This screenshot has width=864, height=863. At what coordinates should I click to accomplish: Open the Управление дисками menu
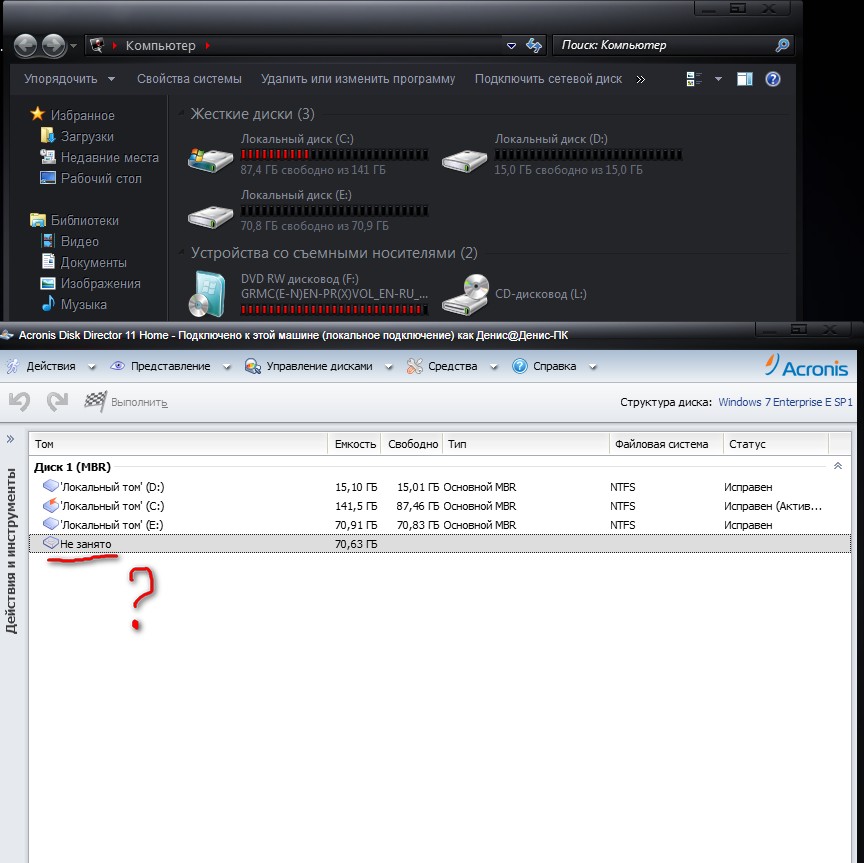point(318,366)
